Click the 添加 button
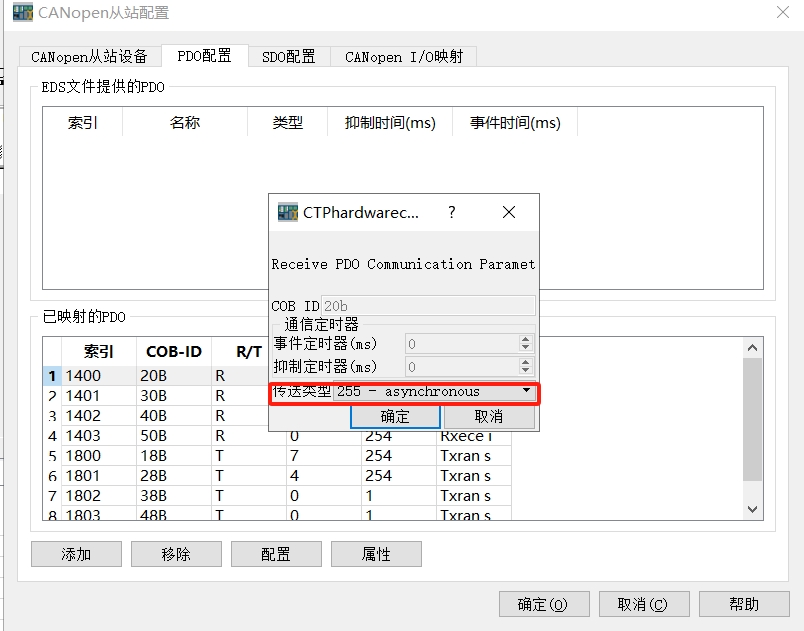The width and height of the screenshot is (804, 631). coord(76,554)
